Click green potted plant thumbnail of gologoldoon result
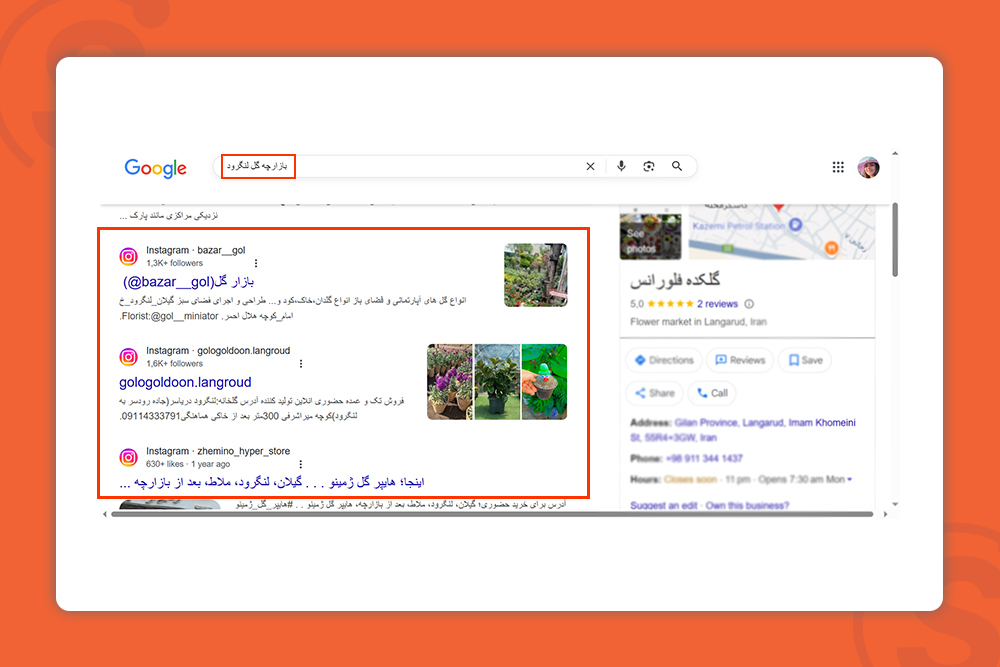The width and height of the screenshot is (1000, 667). (x=497, y=382)
